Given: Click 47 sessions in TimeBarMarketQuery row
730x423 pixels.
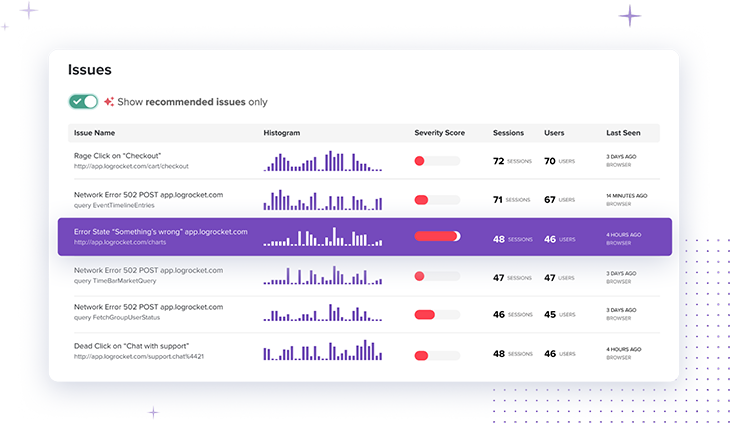Looking at the screenshot, I should point(512,278).
